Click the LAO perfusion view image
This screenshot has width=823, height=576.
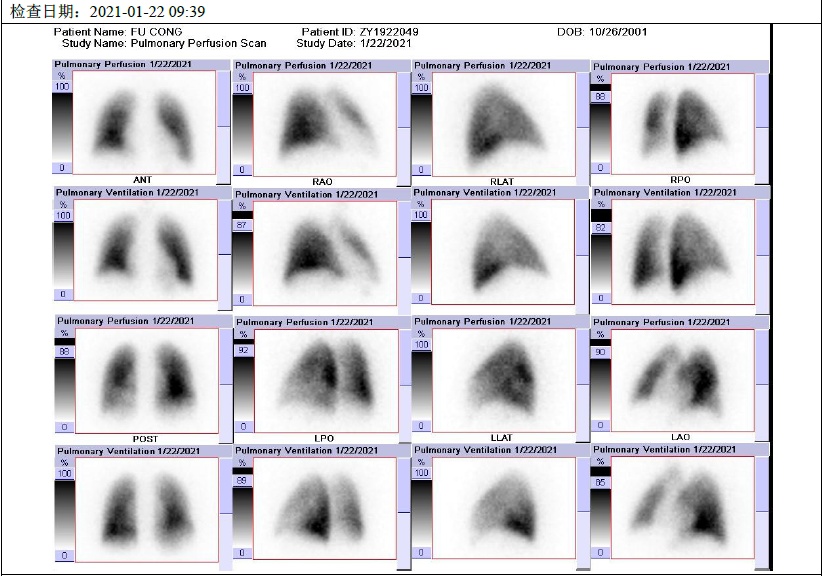[x=682, y=380]
